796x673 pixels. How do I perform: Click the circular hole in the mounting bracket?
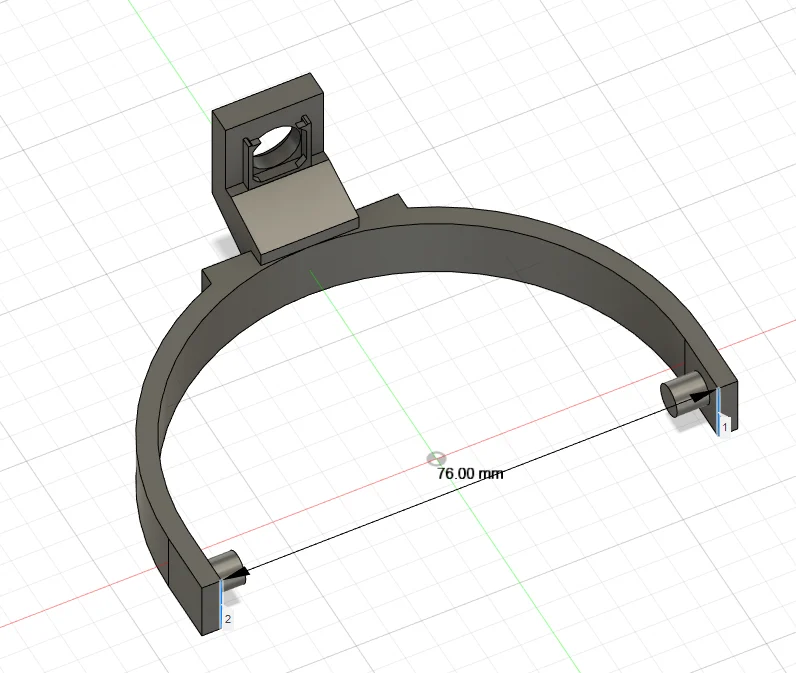coord(276,146)
